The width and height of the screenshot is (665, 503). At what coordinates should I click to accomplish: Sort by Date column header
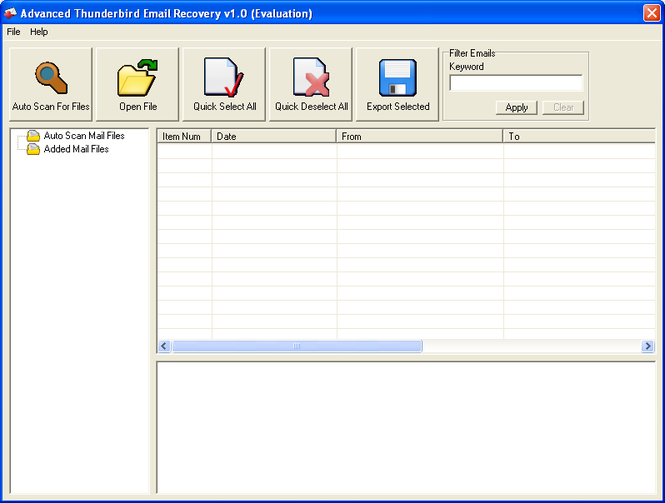[x=274, y=136]
